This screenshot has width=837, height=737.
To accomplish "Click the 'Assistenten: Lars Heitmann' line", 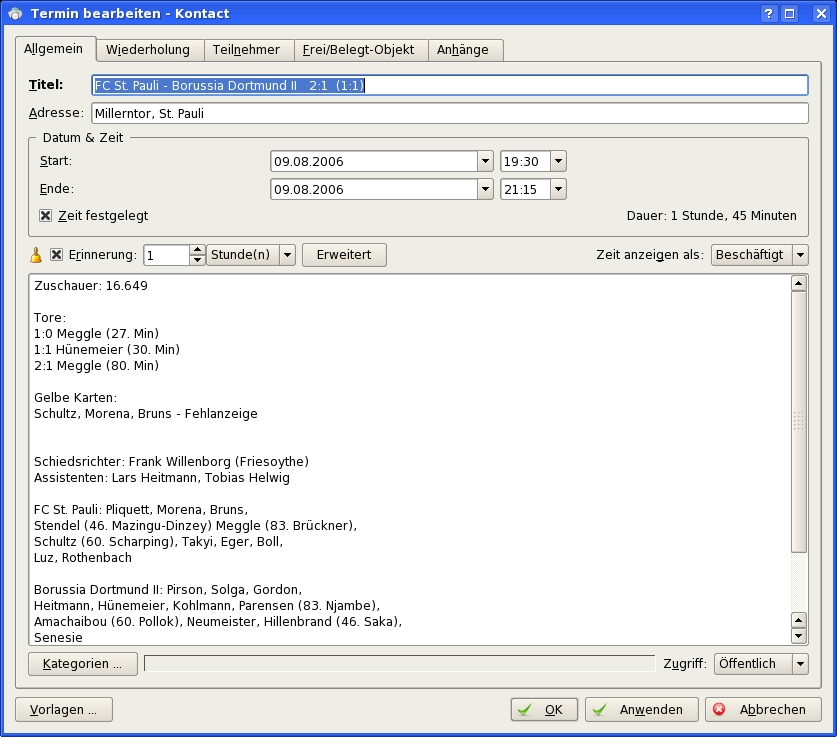I will pos(162,478).
